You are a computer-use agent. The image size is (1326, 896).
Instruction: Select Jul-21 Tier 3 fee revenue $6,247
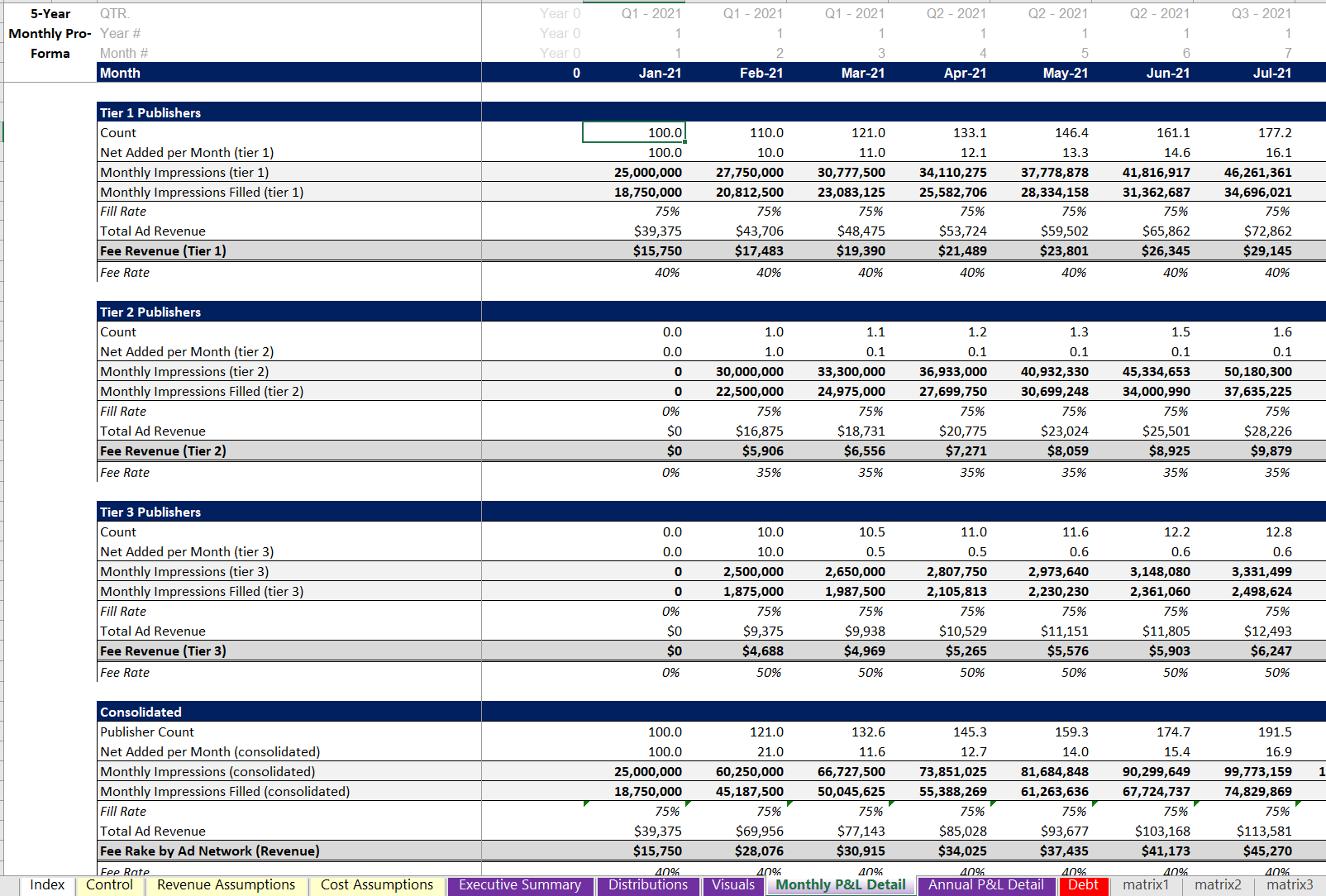click(1244, 651)
